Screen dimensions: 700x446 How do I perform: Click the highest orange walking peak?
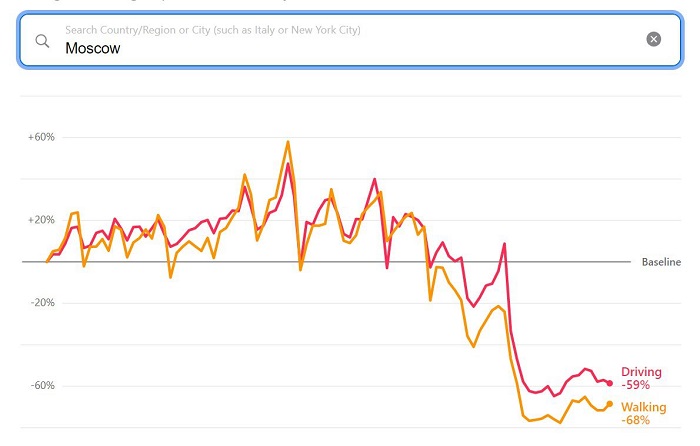288,142
